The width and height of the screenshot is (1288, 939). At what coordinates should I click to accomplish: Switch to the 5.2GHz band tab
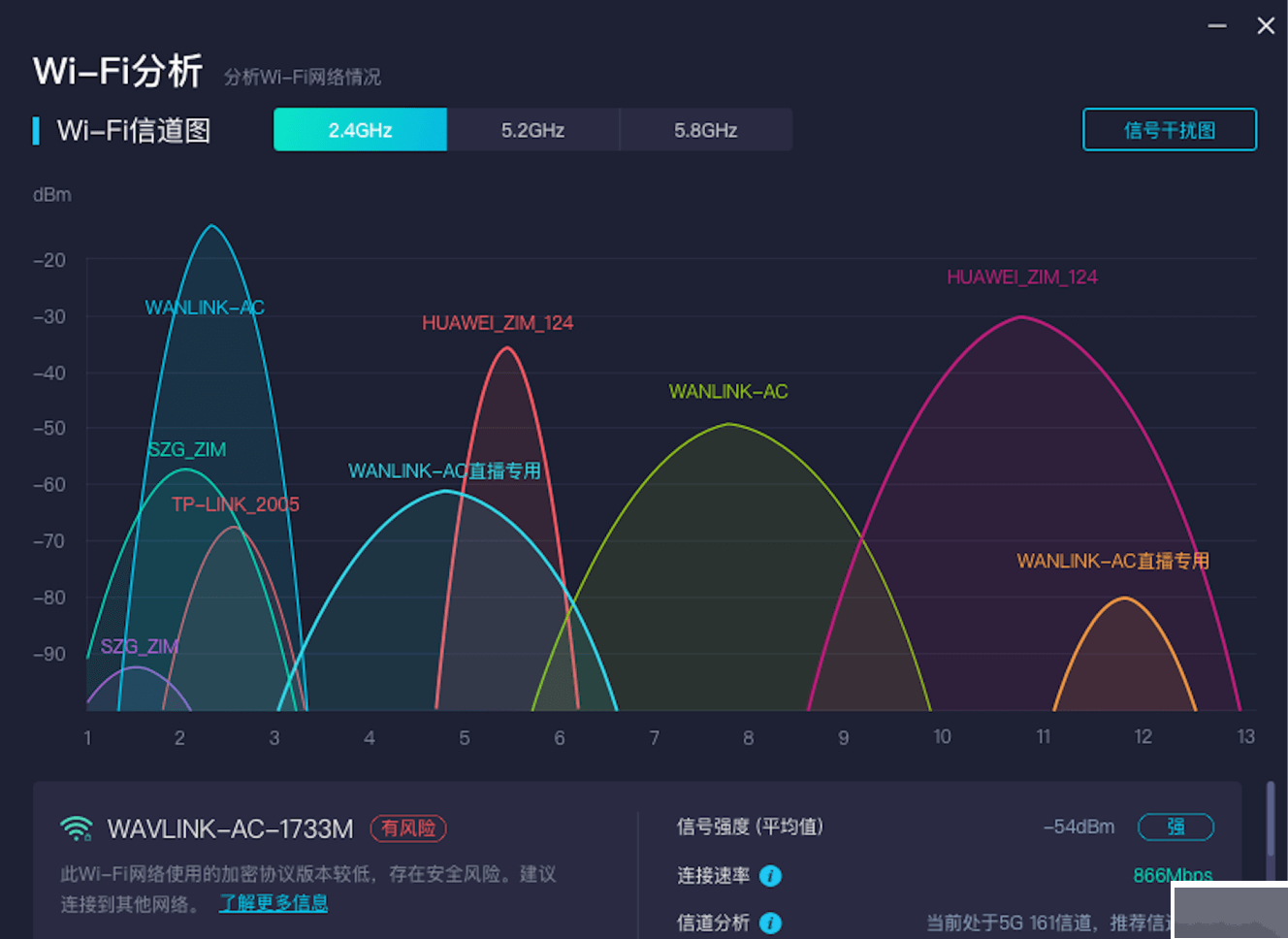(532, 129)
